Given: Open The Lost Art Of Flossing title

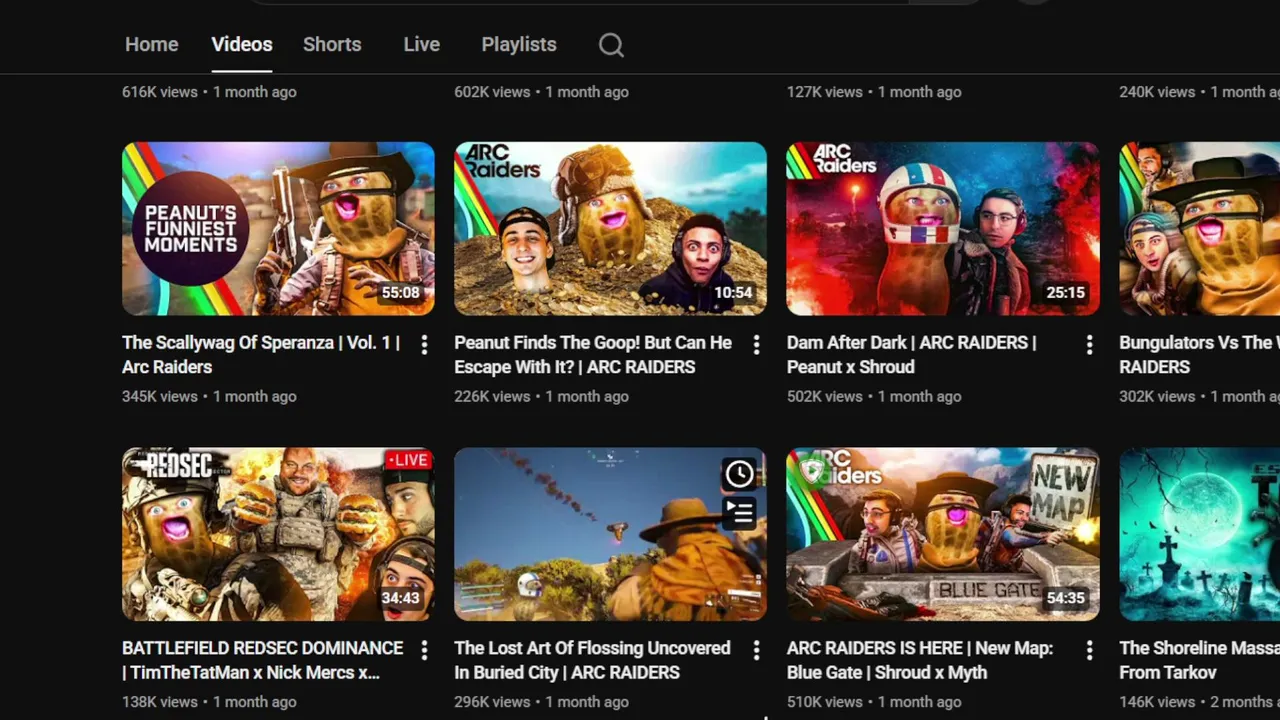Looking at the screenshot, I should click(592, 660).
